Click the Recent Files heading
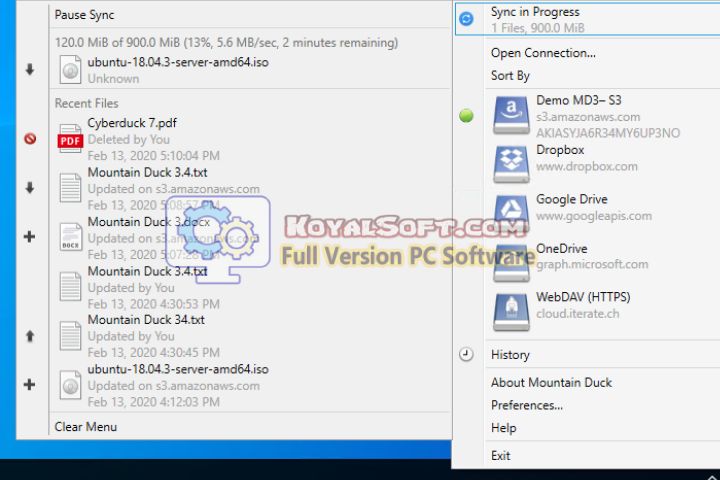Viewport: 720px width, 480px height. coord(86,103)
